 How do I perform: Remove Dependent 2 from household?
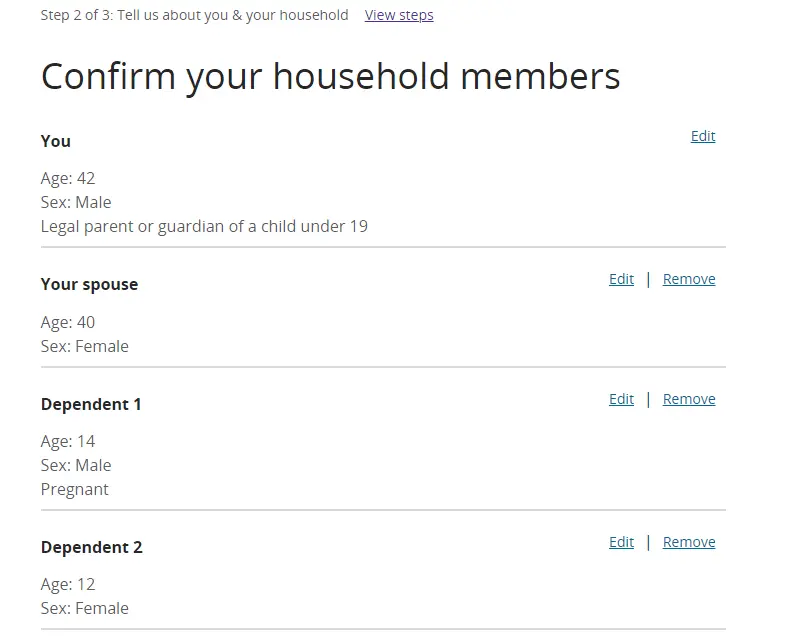click(x=689, y=542)
